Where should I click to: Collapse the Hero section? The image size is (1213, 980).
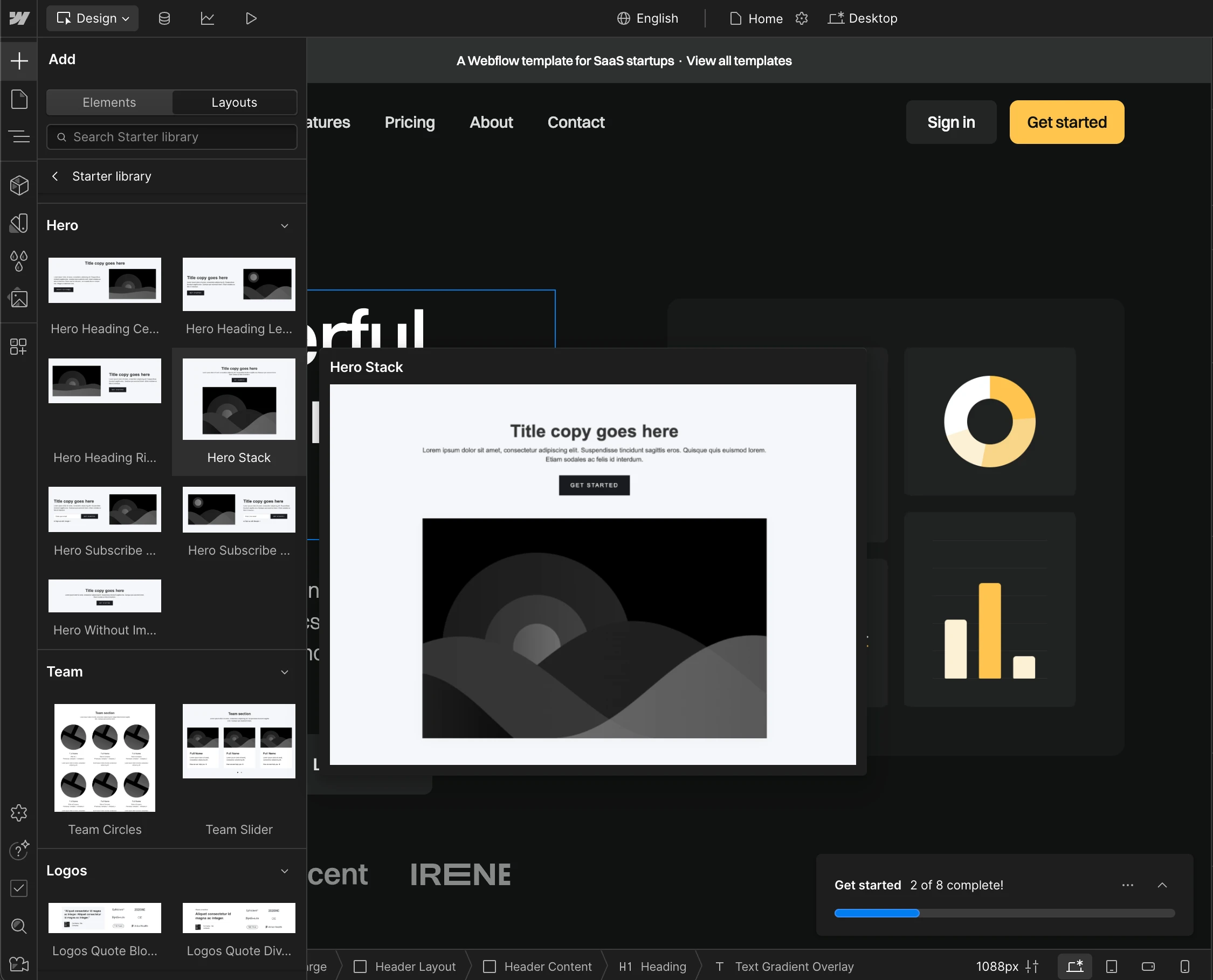[285, 225]
